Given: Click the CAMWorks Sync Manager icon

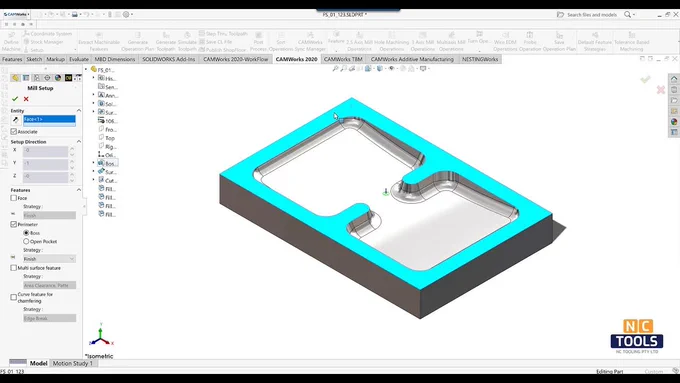Looking at the screenshot, I should tap(310, 42).
